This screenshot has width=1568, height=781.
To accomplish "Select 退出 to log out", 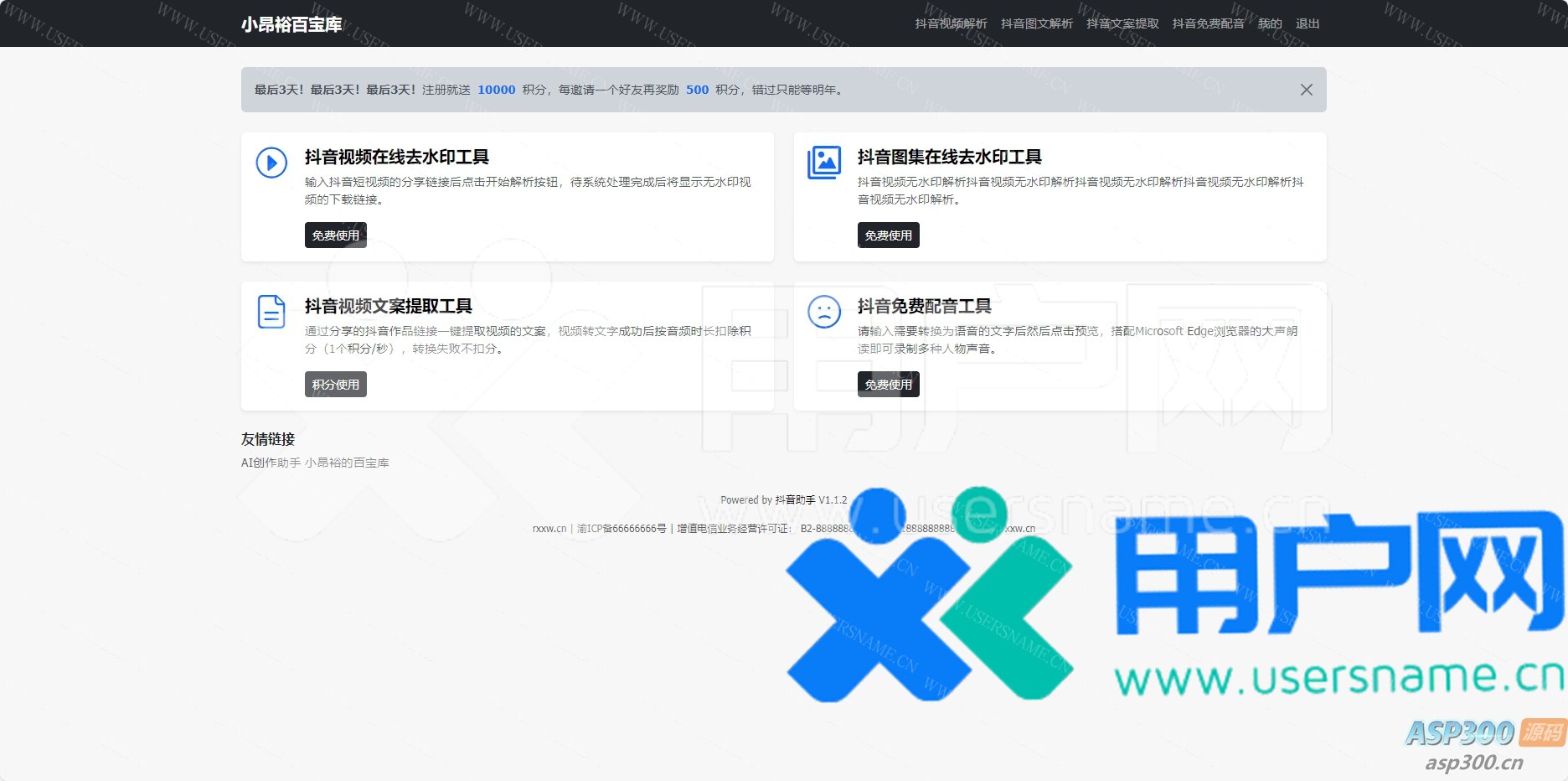I will [1308, 23].
